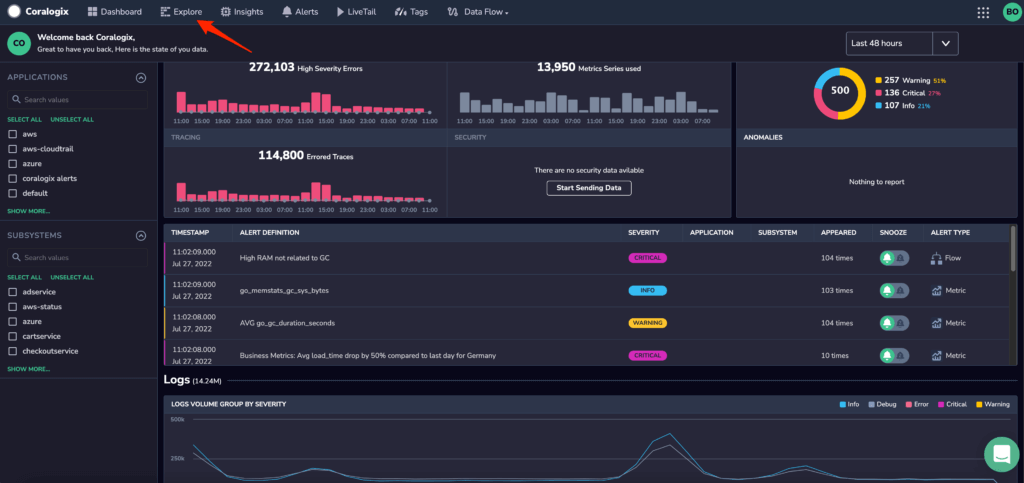Expand the Data Flow dropdown menu

[477, 12]
